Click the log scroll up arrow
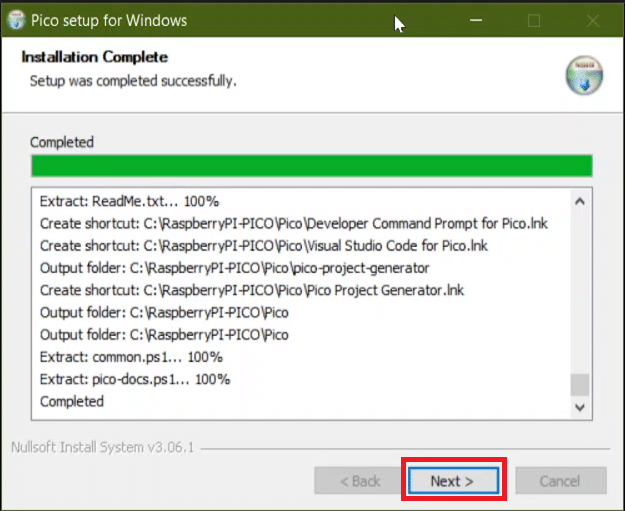The width and height of the screenshot is (625, 511). pyautogui.click(x=580, y=201)
